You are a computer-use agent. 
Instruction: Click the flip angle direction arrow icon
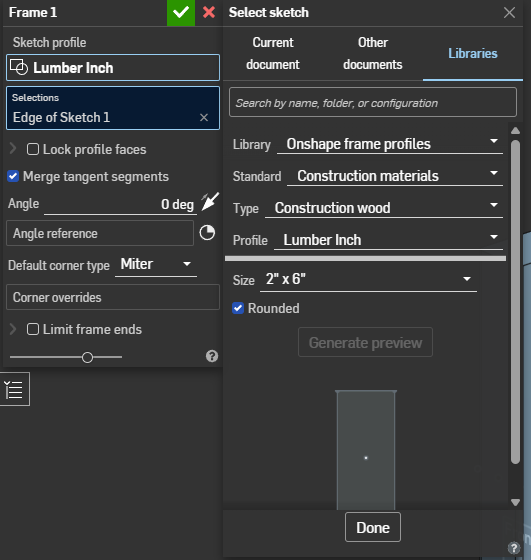210,202
